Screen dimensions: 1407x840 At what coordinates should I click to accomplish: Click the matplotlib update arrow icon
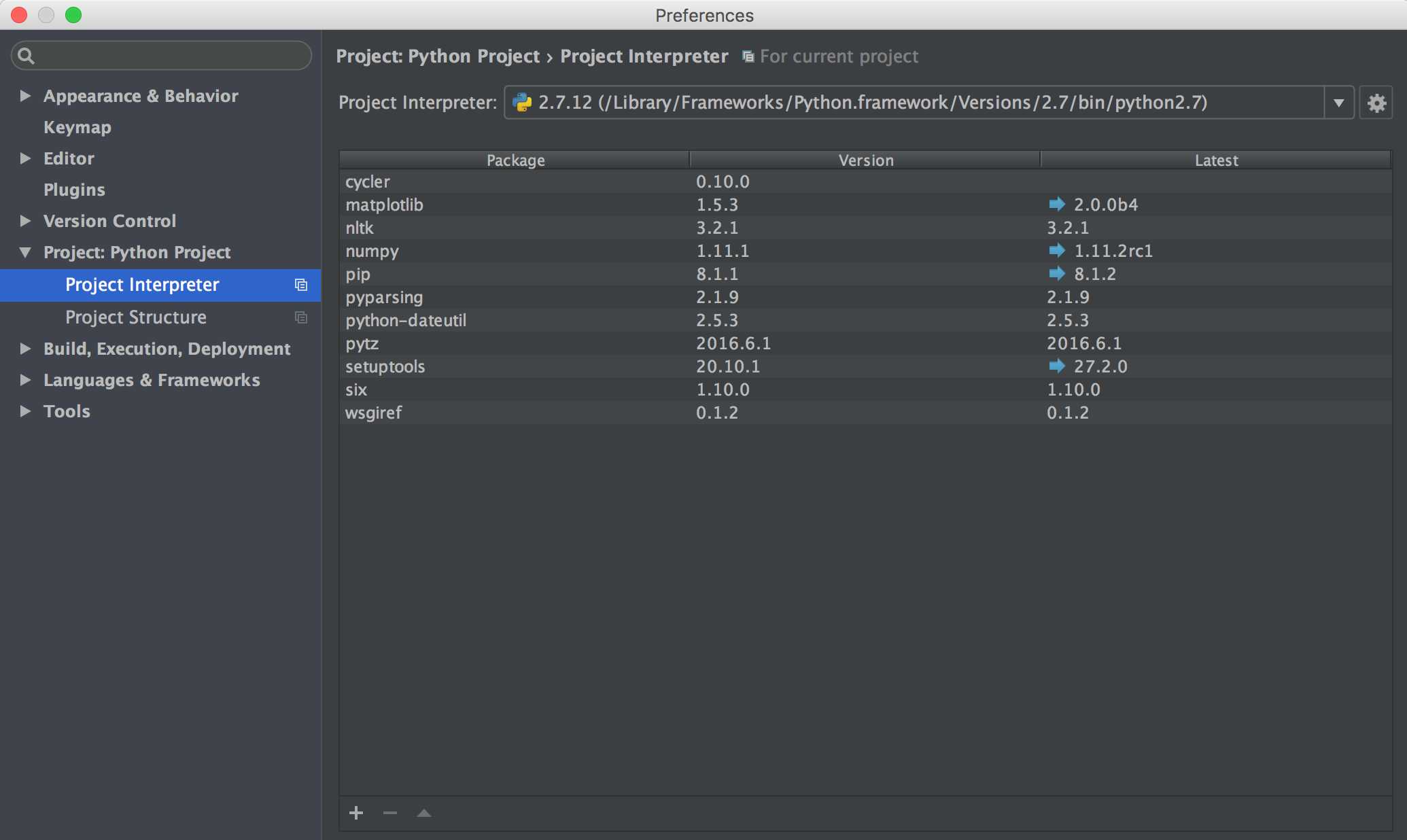coord(1057,204)
